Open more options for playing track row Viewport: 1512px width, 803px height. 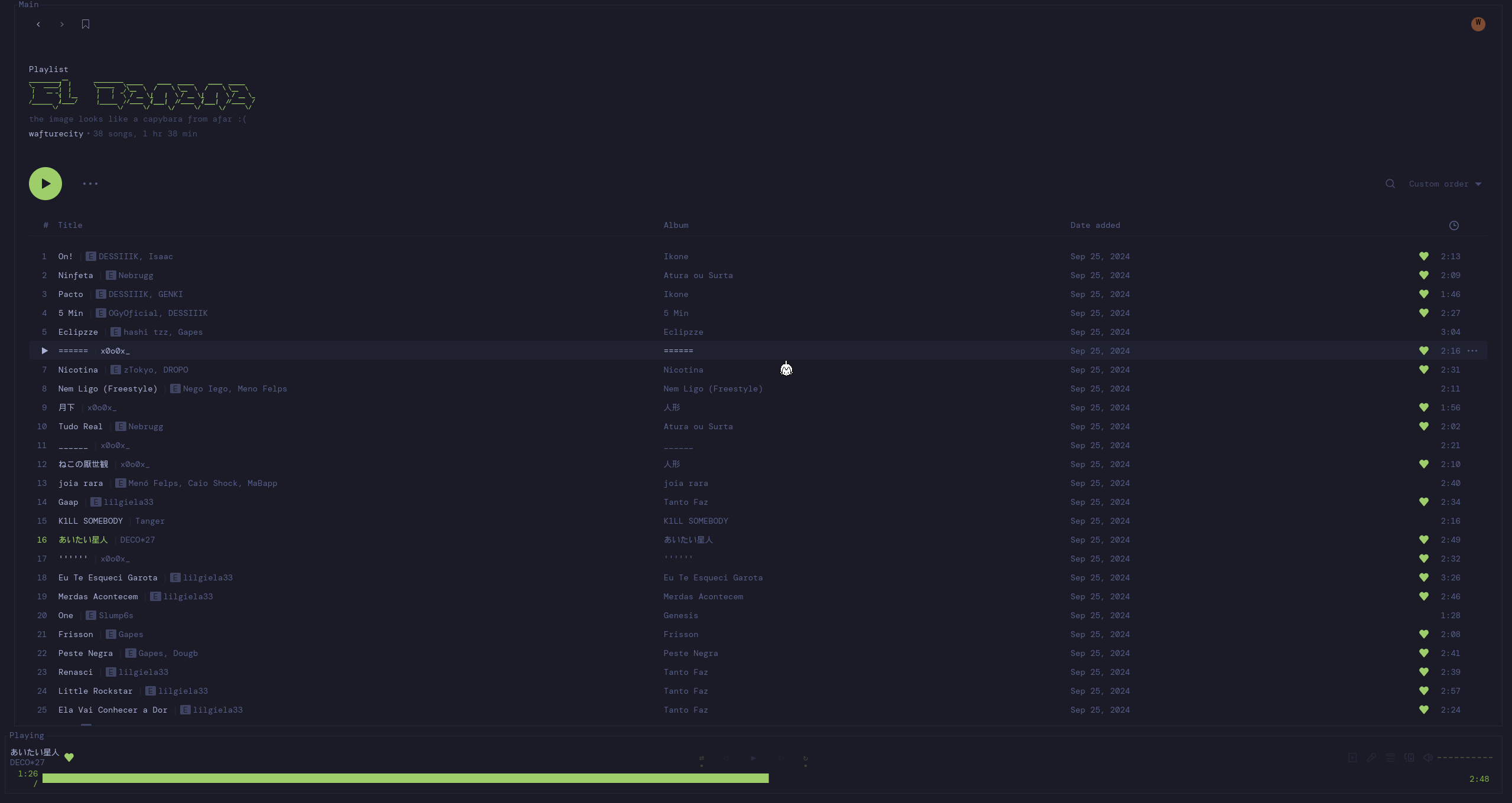pos(1472,351)
